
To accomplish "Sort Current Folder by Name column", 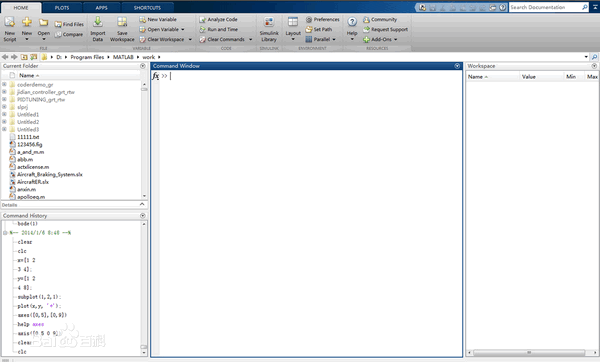I will pos(29,75).
